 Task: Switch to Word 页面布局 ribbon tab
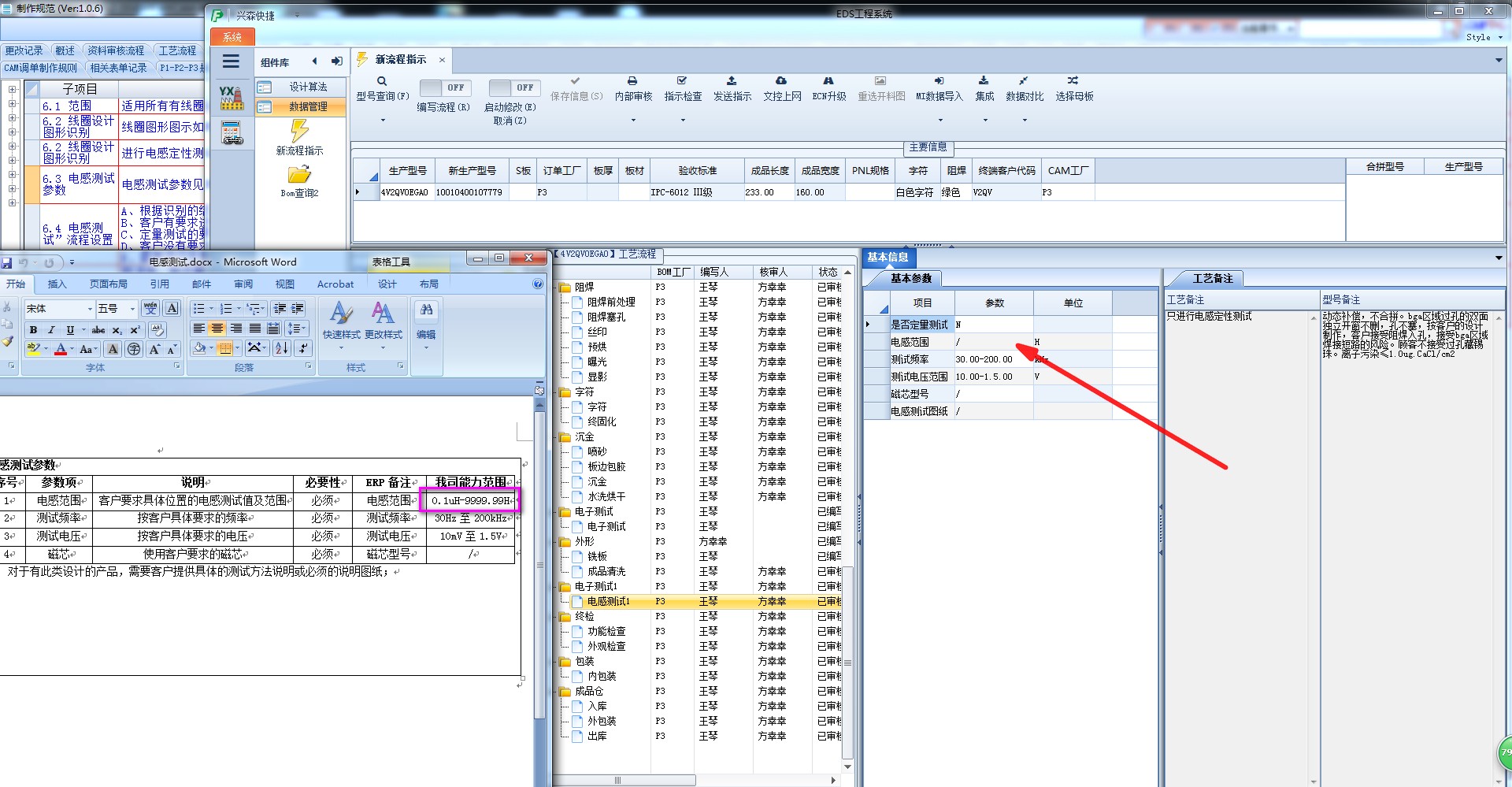tap(108, 284)
